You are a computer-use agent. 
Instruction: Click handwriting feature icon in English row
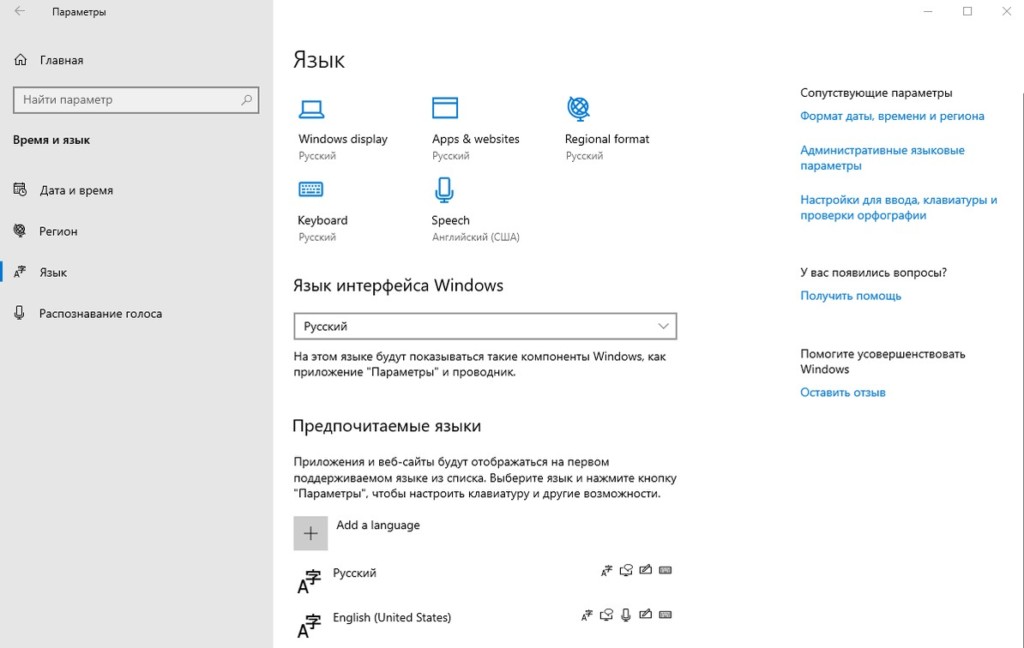pos(645,614)
